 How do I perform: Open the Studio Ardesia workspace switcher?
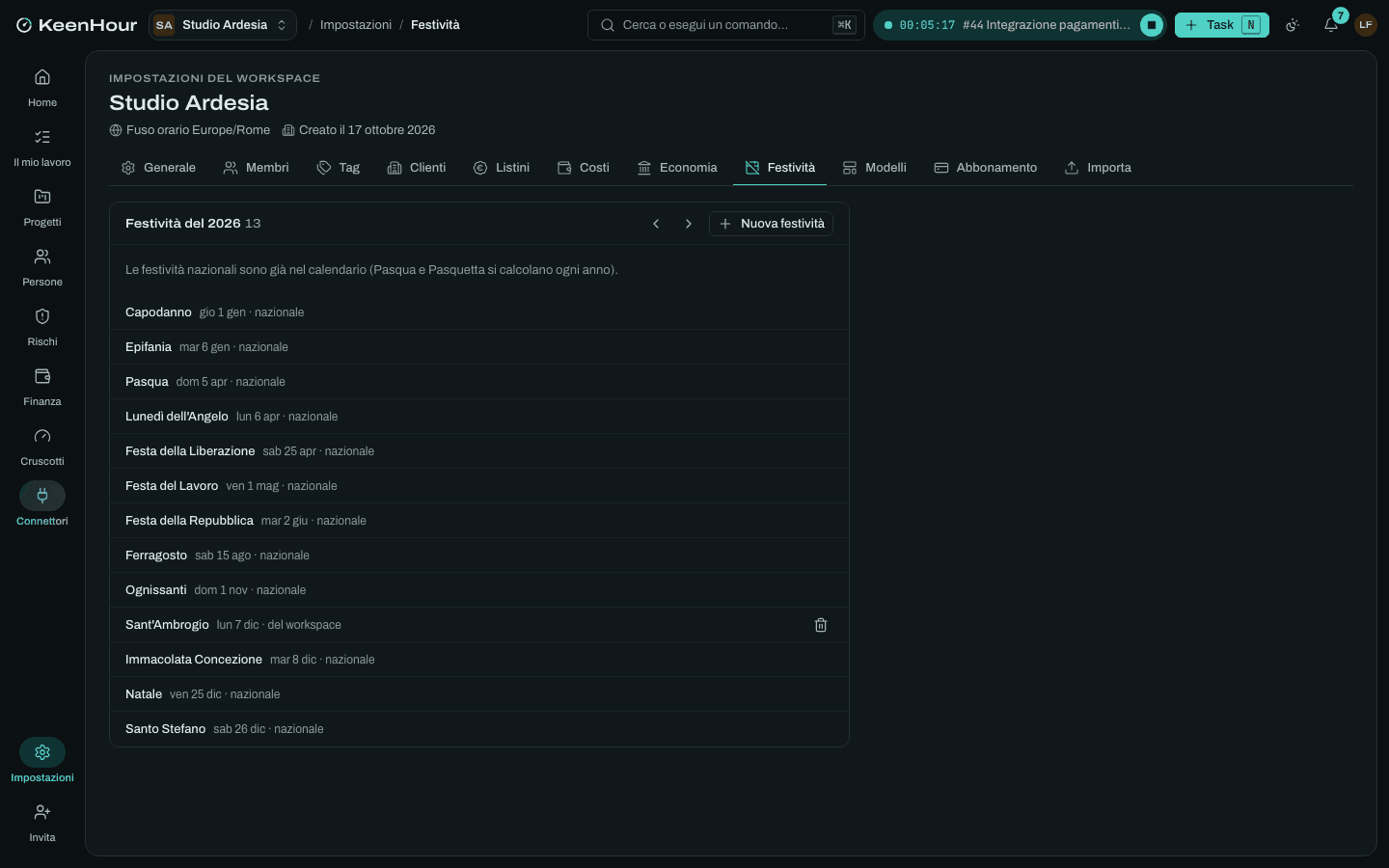tap(223, 25)
